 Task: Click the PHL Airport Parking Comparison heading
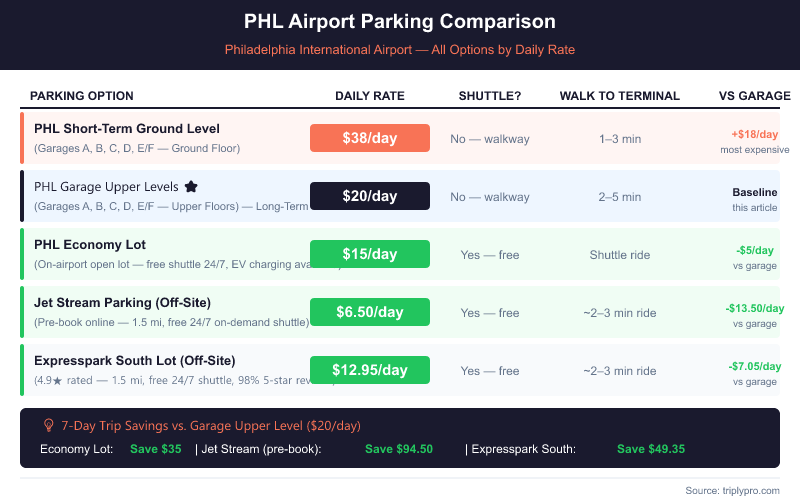tap(400, 21)
